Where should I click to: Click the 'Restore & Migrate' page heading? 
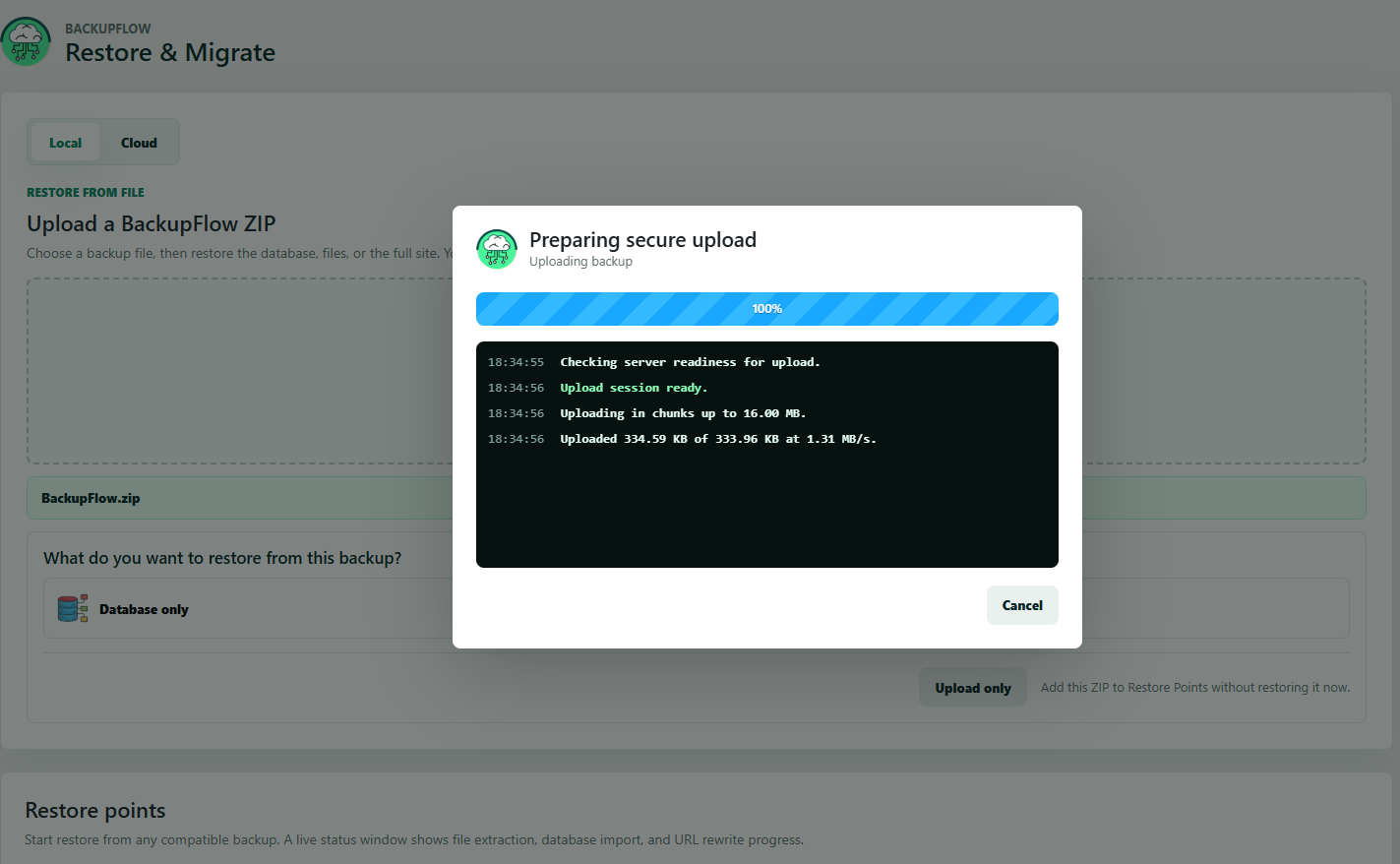pos(170,53)
